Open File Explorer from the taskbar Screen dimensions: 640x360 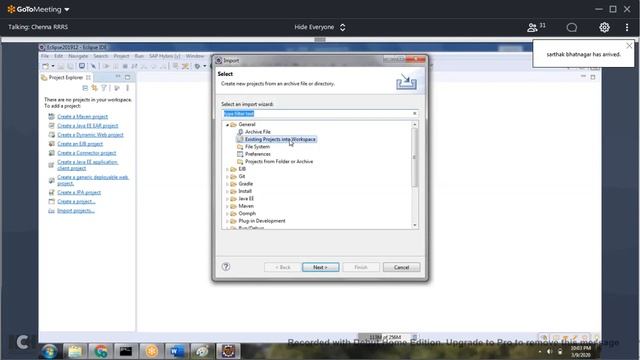[x=75, y=351]
